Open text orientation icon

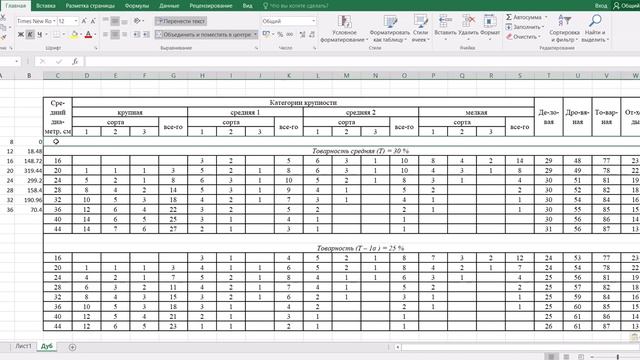point(137,21)
